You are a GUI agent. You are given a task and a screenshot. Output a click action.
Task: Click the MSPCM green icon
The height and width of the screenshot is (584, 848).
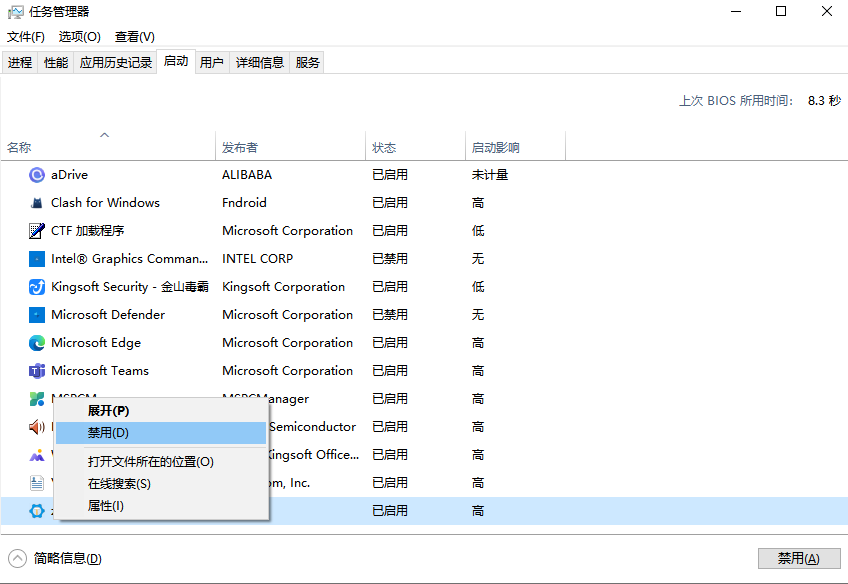click(35, 398)
